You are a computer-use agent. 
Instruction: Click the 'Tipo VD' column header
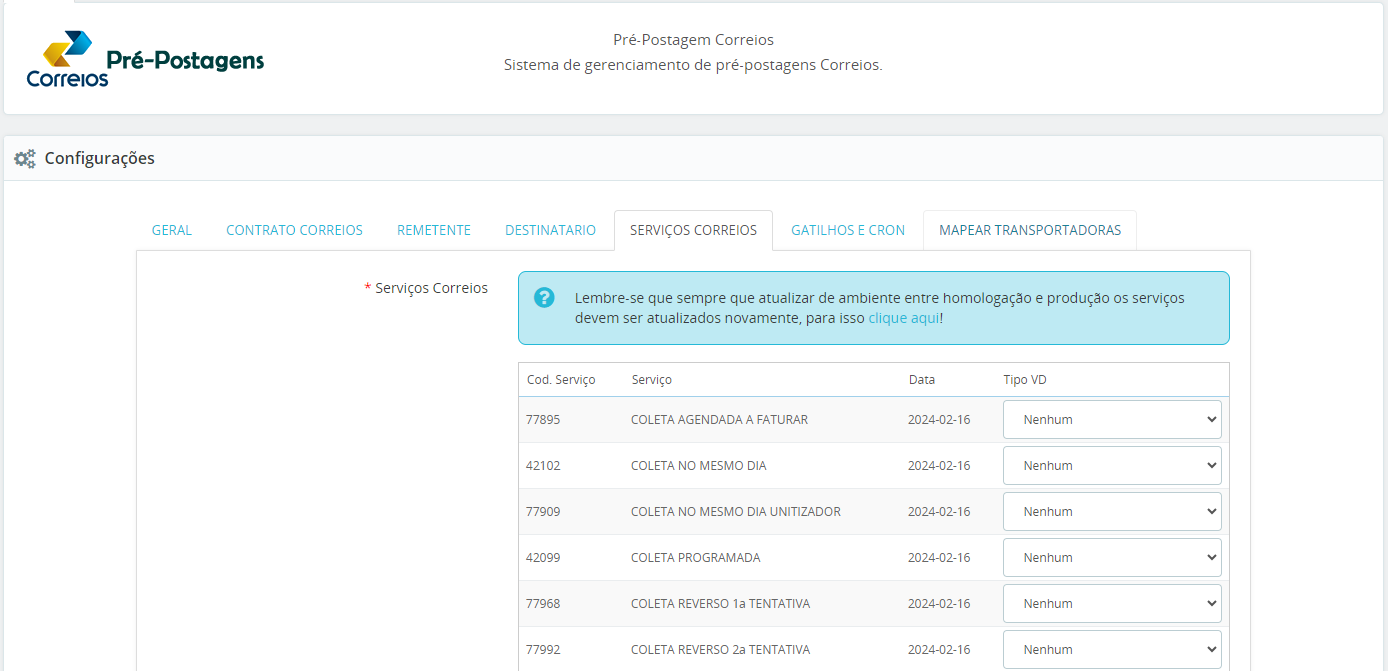pos(1025,380)
